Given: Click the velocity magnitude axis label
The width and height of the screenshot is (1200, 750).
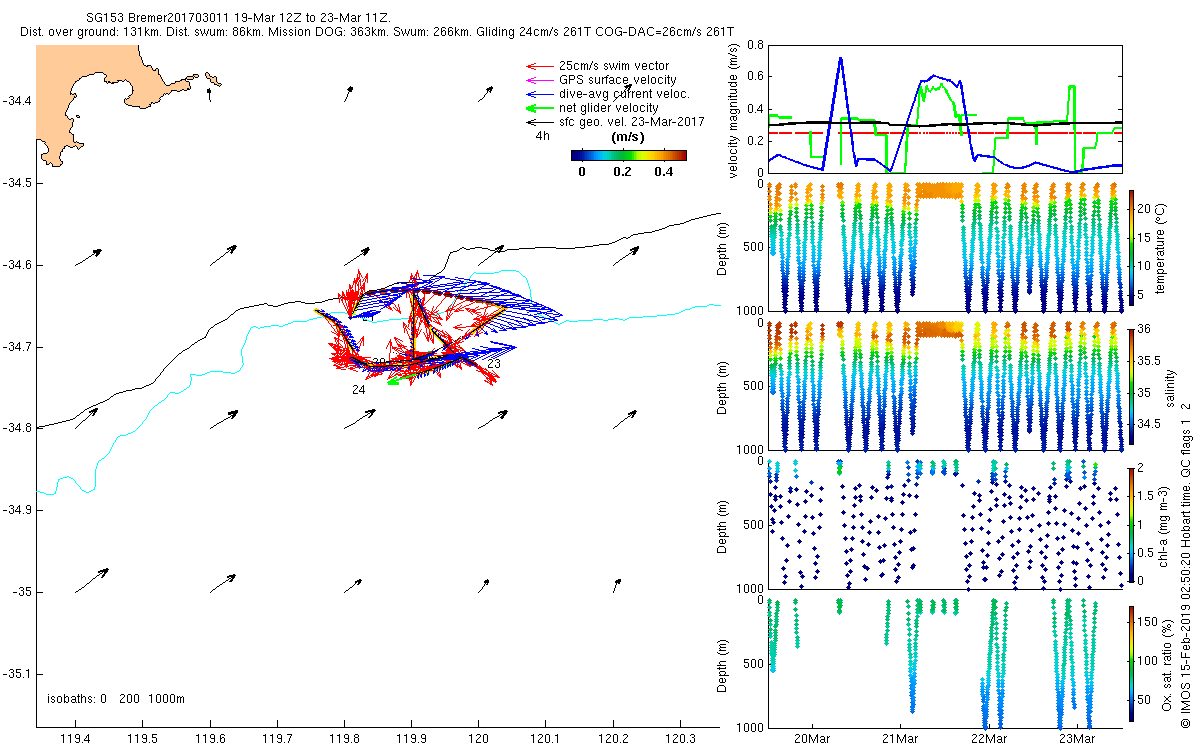Looking at the screenshot, I should pos(734,110).
